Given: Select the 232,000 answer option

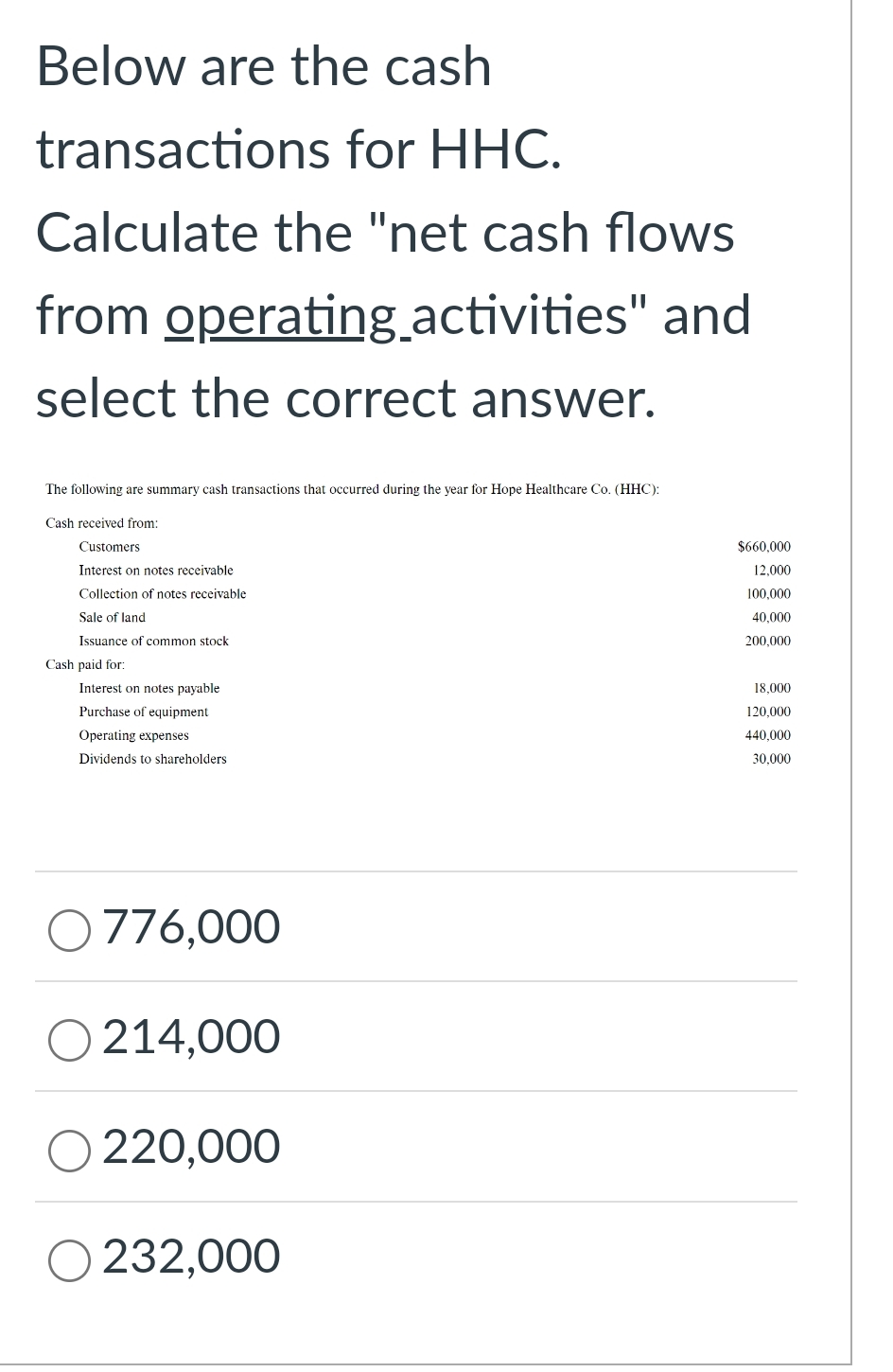Looking at the screenshot, I should (68, 1256).
